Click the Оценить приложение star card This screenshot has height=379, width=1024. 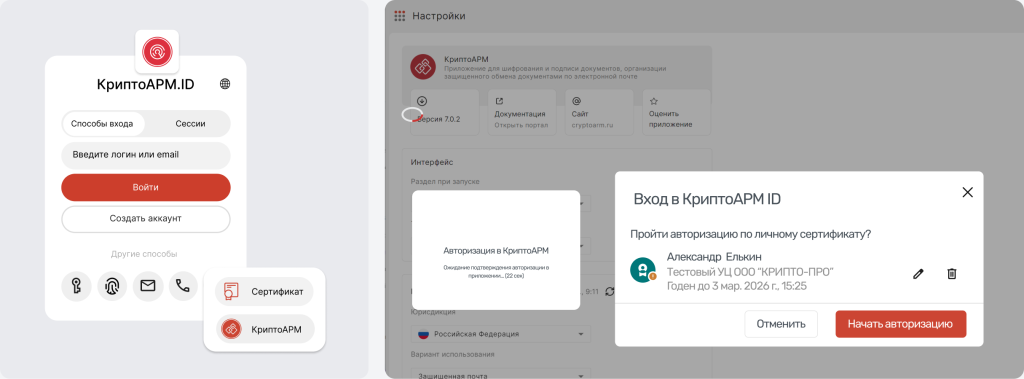(x=676, y=112)
